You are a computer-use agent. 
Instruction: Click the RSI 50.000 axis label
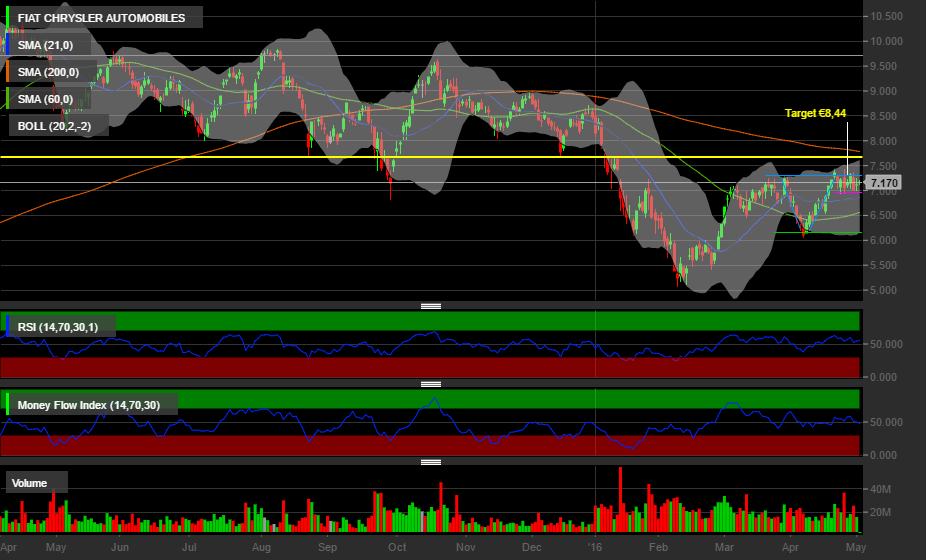(886, 344)
